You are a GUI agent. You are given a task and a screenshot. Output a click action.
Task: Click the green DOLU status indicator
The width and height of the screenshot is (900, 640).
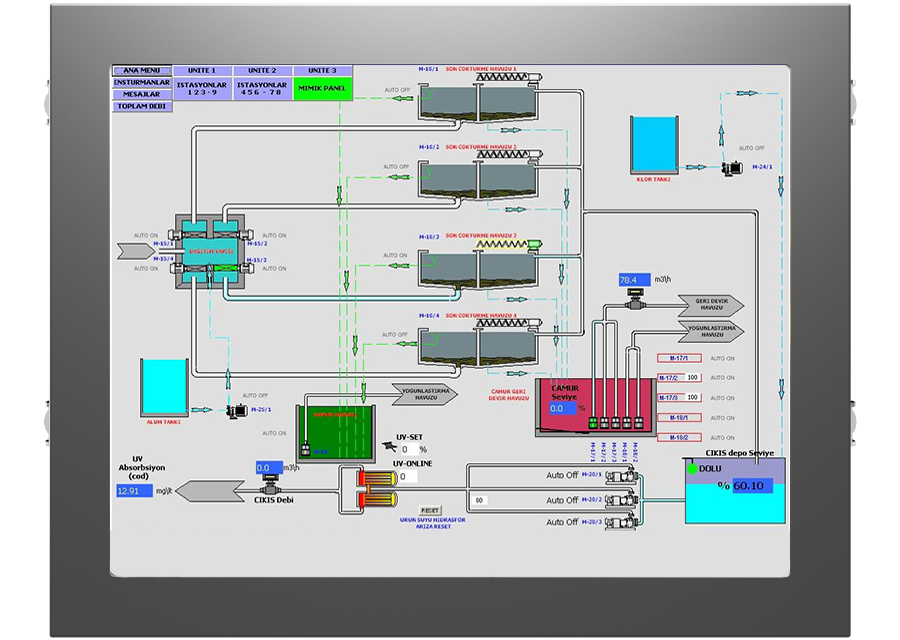click(693, 469)
